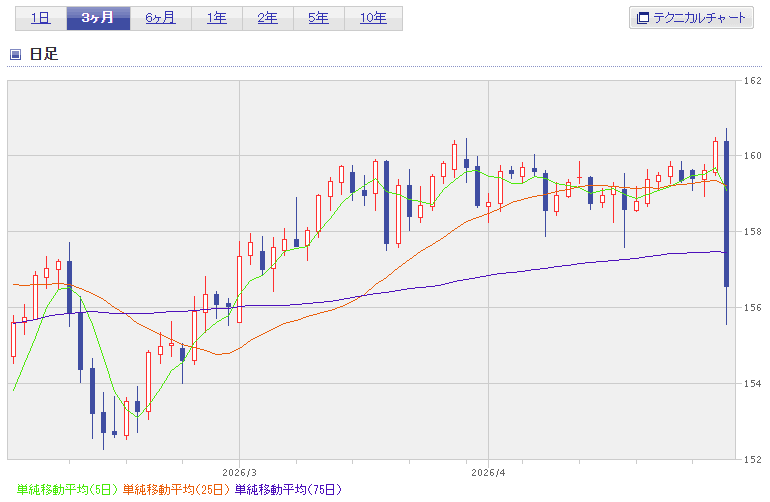Click the 152 price axis label
The image size is (770, 502).
[x=752, y=460]
